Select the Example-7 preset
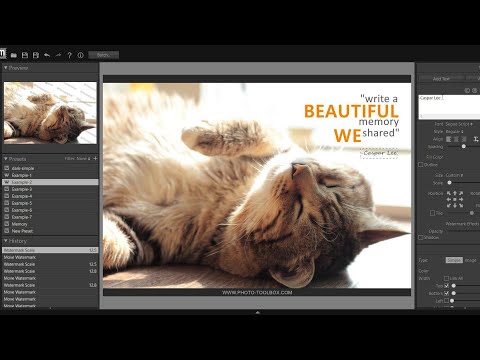Screen dimensions: 480x360 tap(50, 217)
